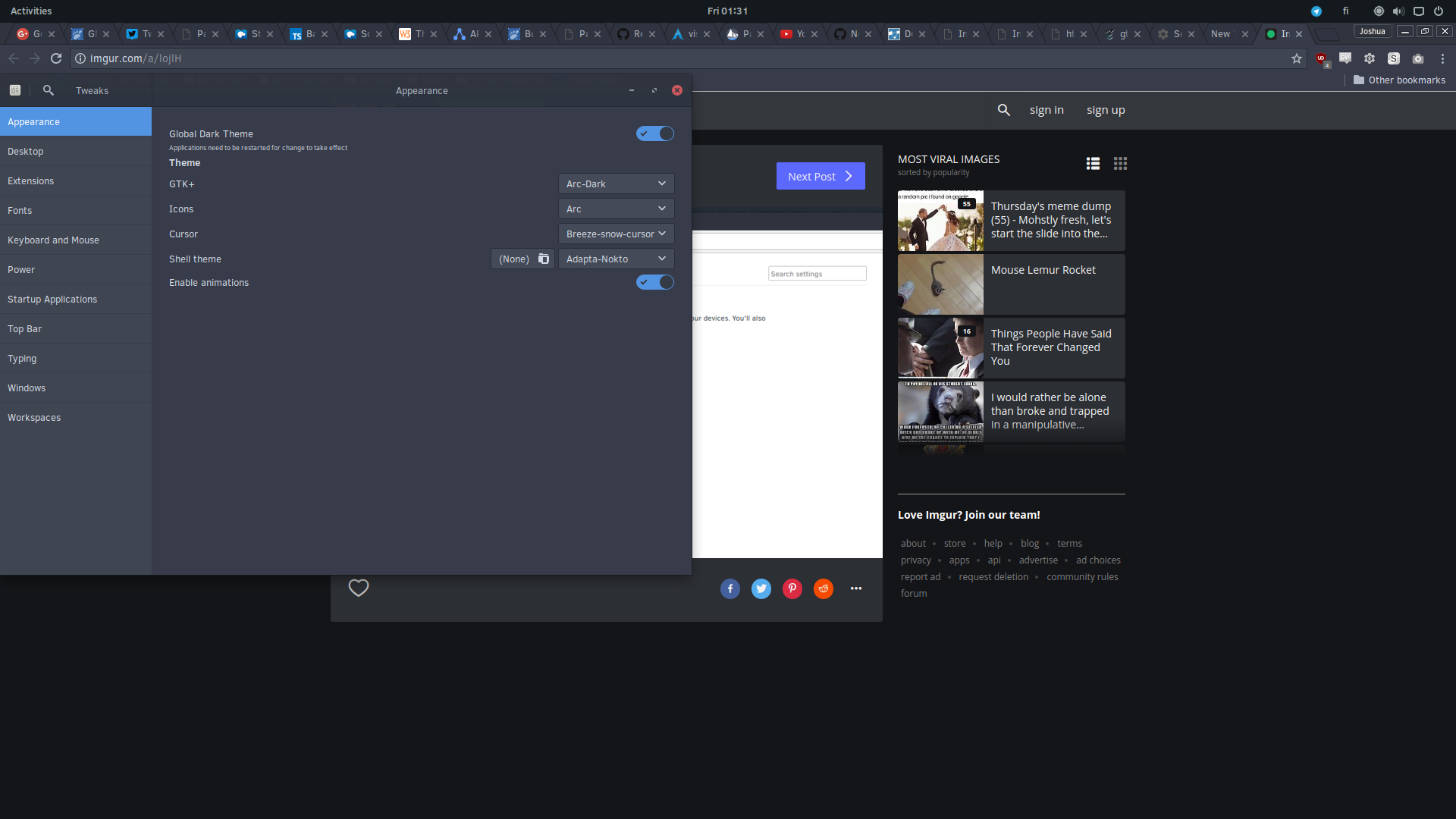Toggle Enable animations switch
This screenshot has width=1456, height=819.
(x=655, y=282)
